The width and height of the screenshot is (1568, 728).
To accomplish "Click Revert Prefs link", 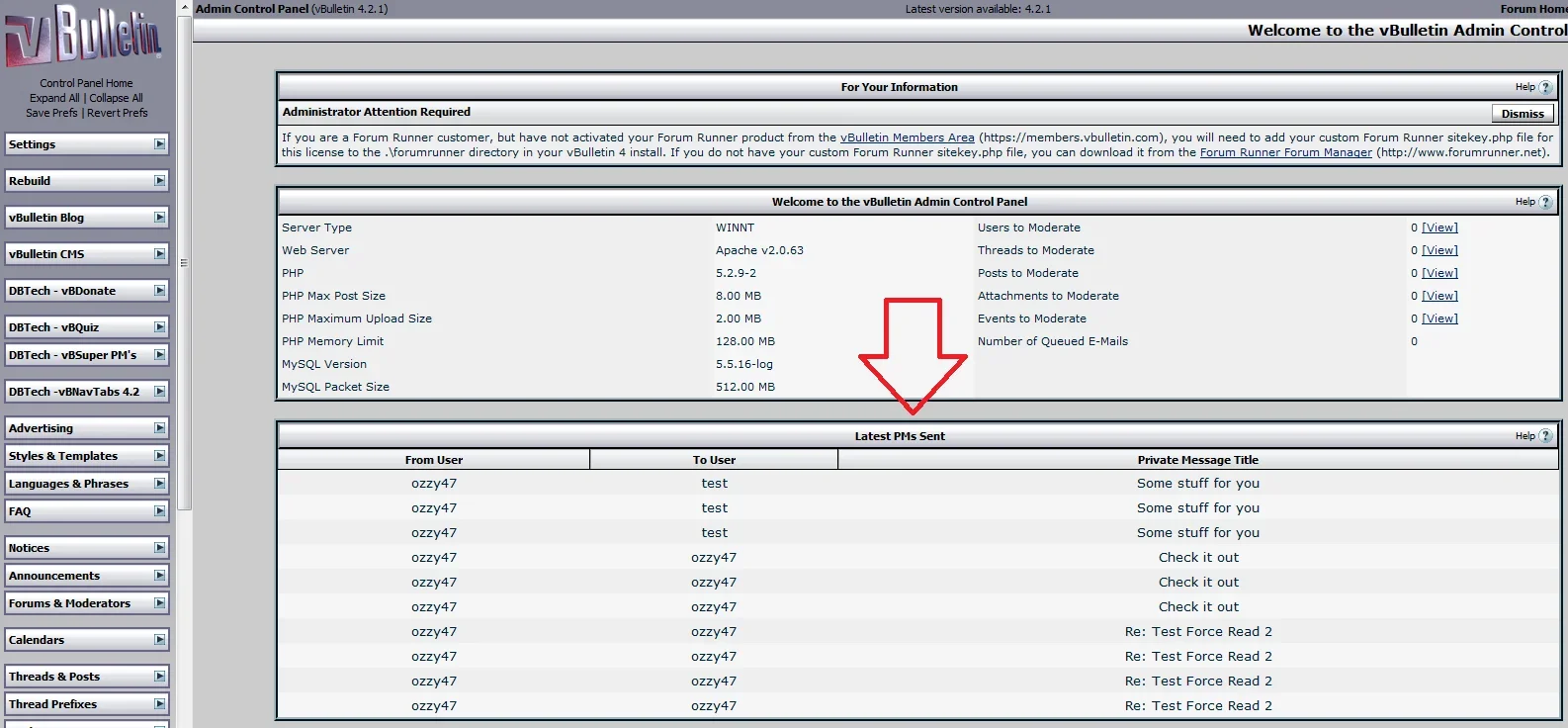I will point(118,113).
